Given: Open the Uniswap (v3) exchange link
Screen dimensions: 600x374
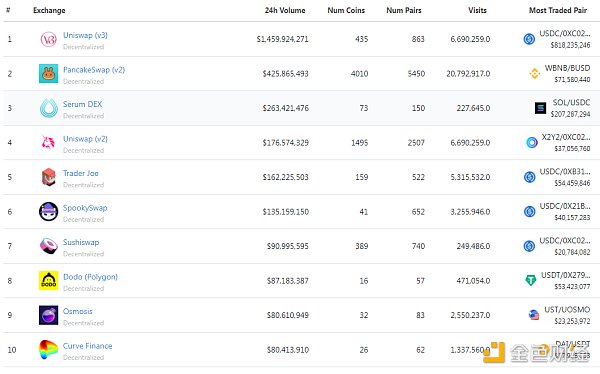Looking at the screenshot, I should coord(85,35).
